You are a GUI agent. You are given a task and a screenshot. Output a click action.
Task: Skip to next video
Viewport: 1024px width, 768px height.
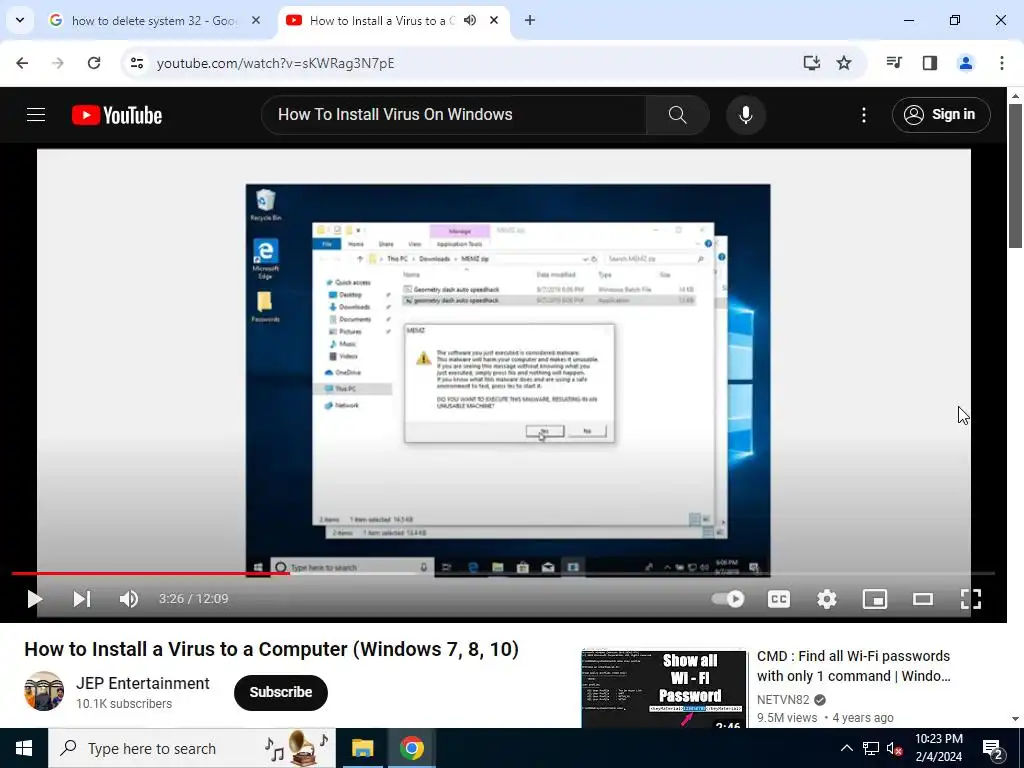click(82, 599)
